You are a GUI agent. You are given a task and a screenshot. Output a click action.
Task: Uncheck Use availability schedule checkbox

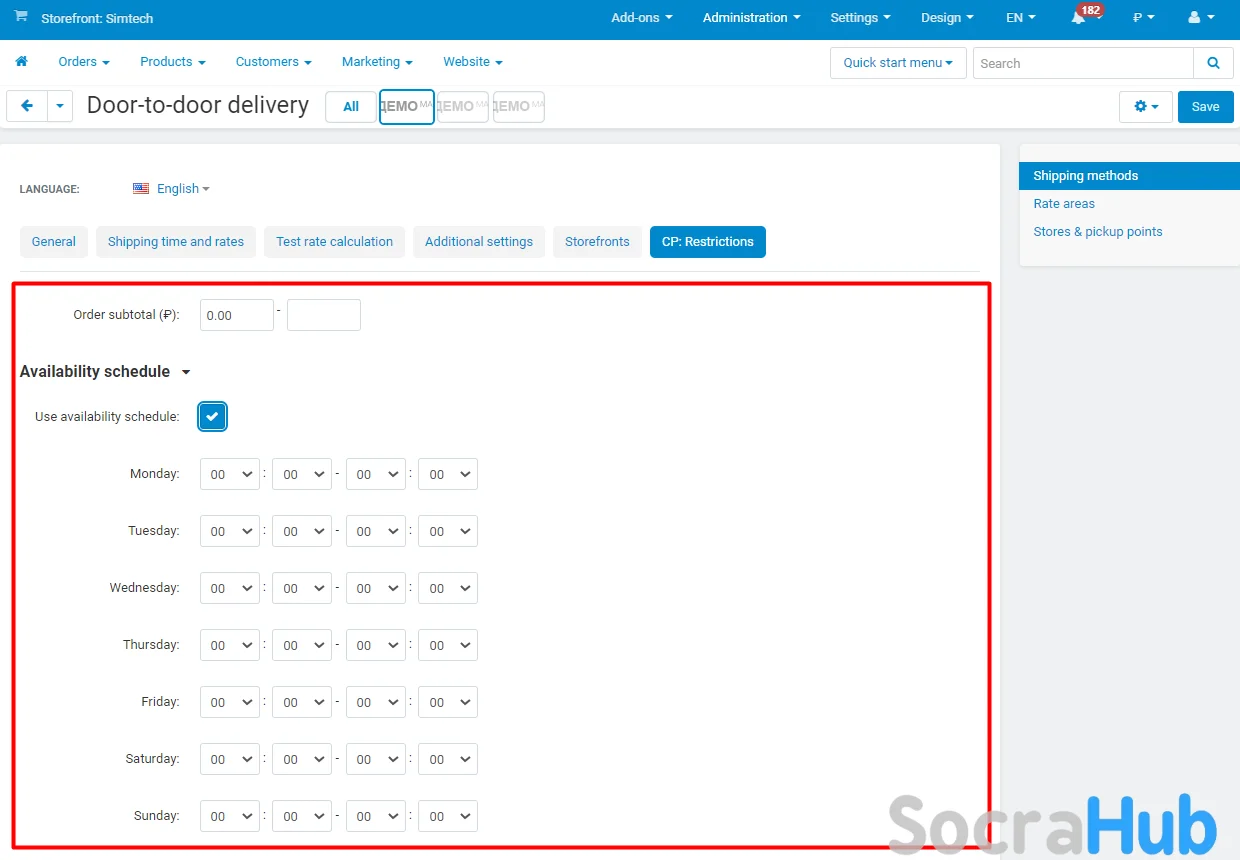212,417
